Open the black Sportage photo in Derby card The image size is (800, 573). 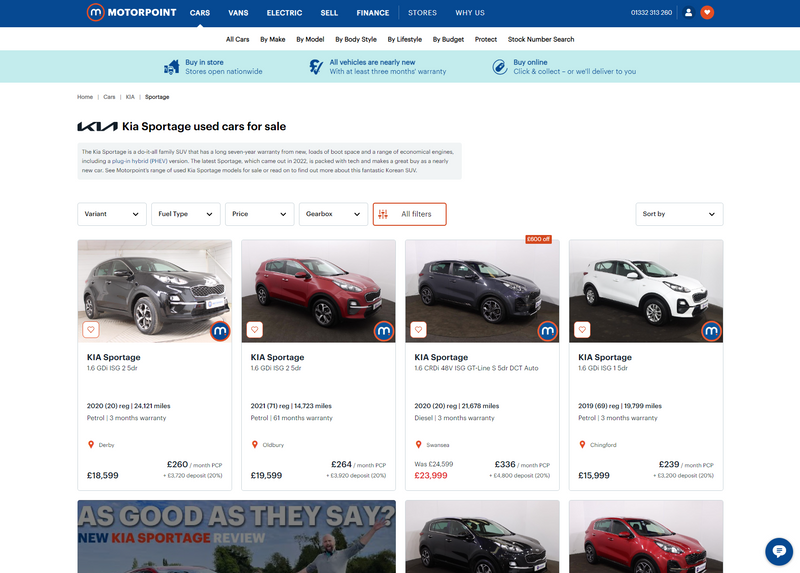(155, 291)
